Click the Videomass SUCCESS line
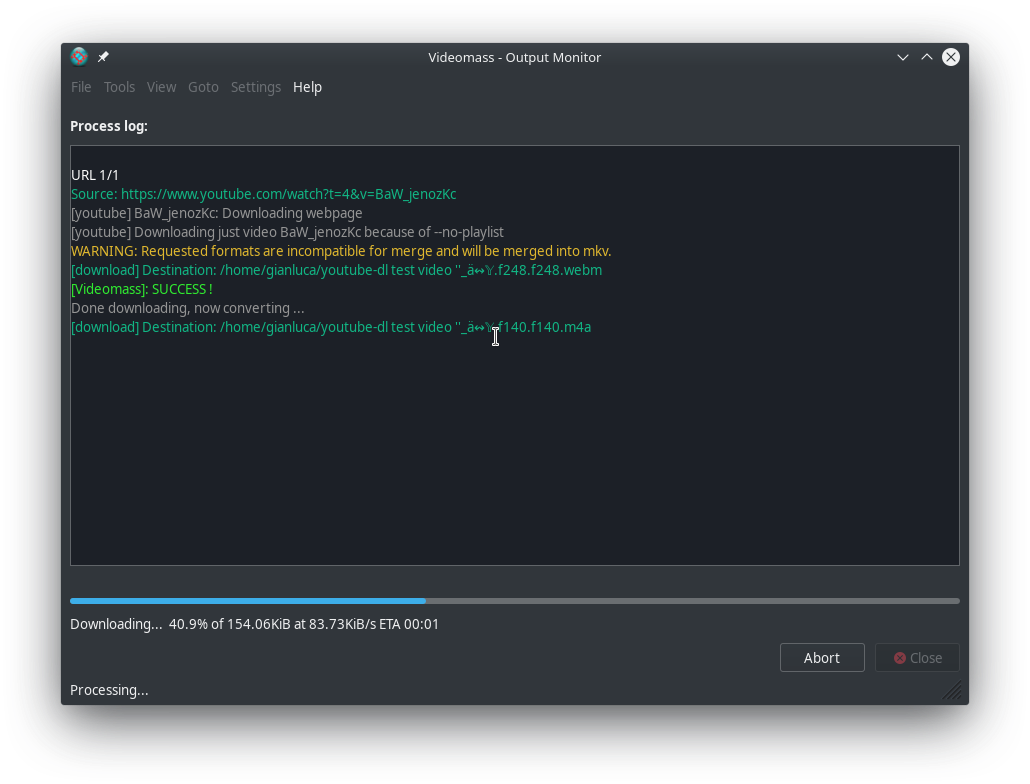Image resolution: width=1030 pixels, height=784 pixels. pos(142,289)
